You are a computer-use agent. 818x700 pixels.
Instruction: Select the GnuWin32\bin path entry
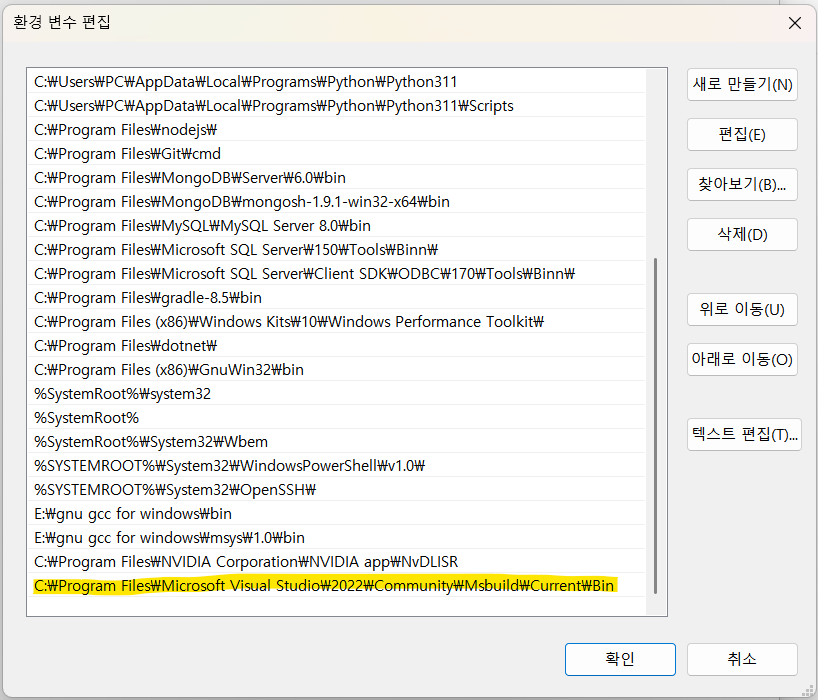(336, 370)
